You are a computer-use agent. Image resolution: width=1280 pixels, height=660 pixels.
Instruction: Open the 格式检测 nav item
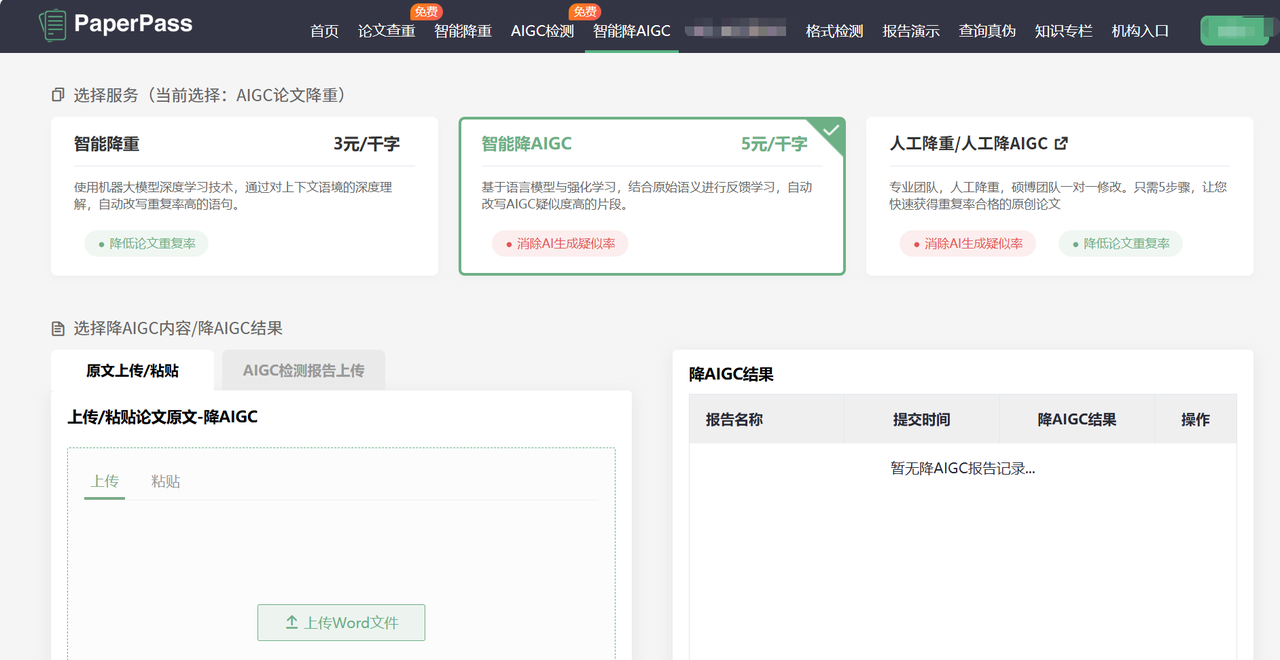(834, 31)
